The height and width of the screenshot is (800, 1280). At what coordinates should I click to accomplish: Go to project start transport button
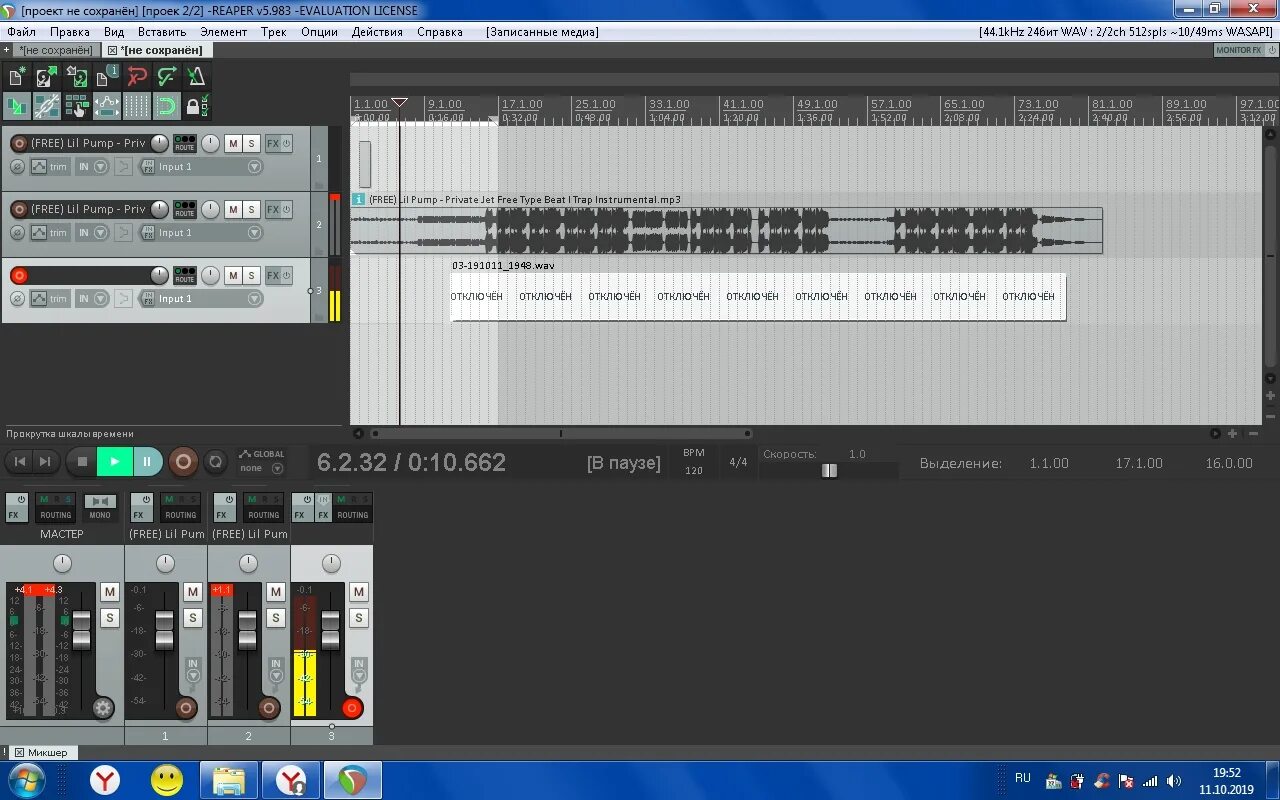click(19, 461)
